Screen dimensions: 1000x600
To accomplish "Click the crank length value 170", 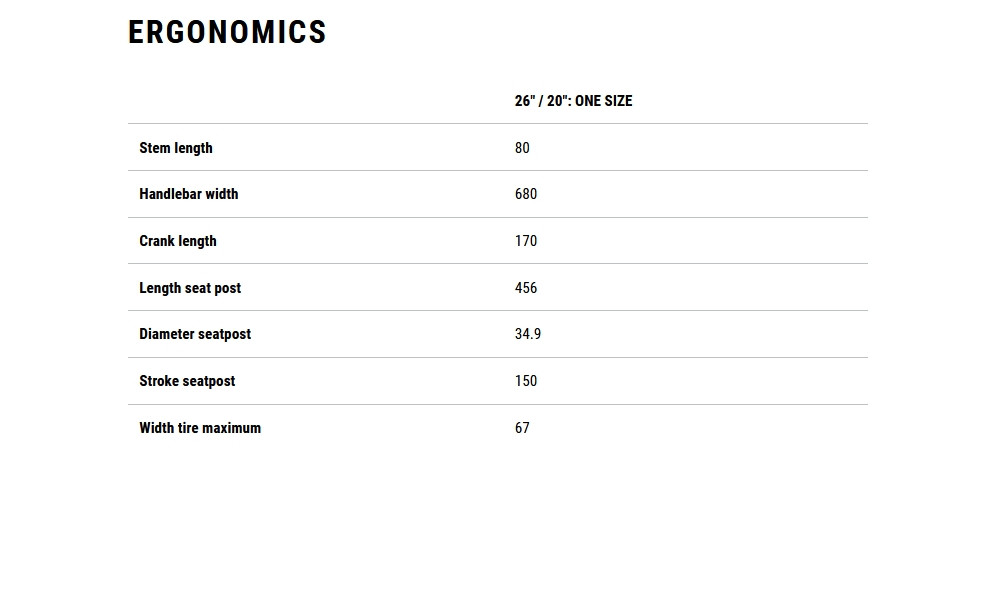I will [526, 241].
